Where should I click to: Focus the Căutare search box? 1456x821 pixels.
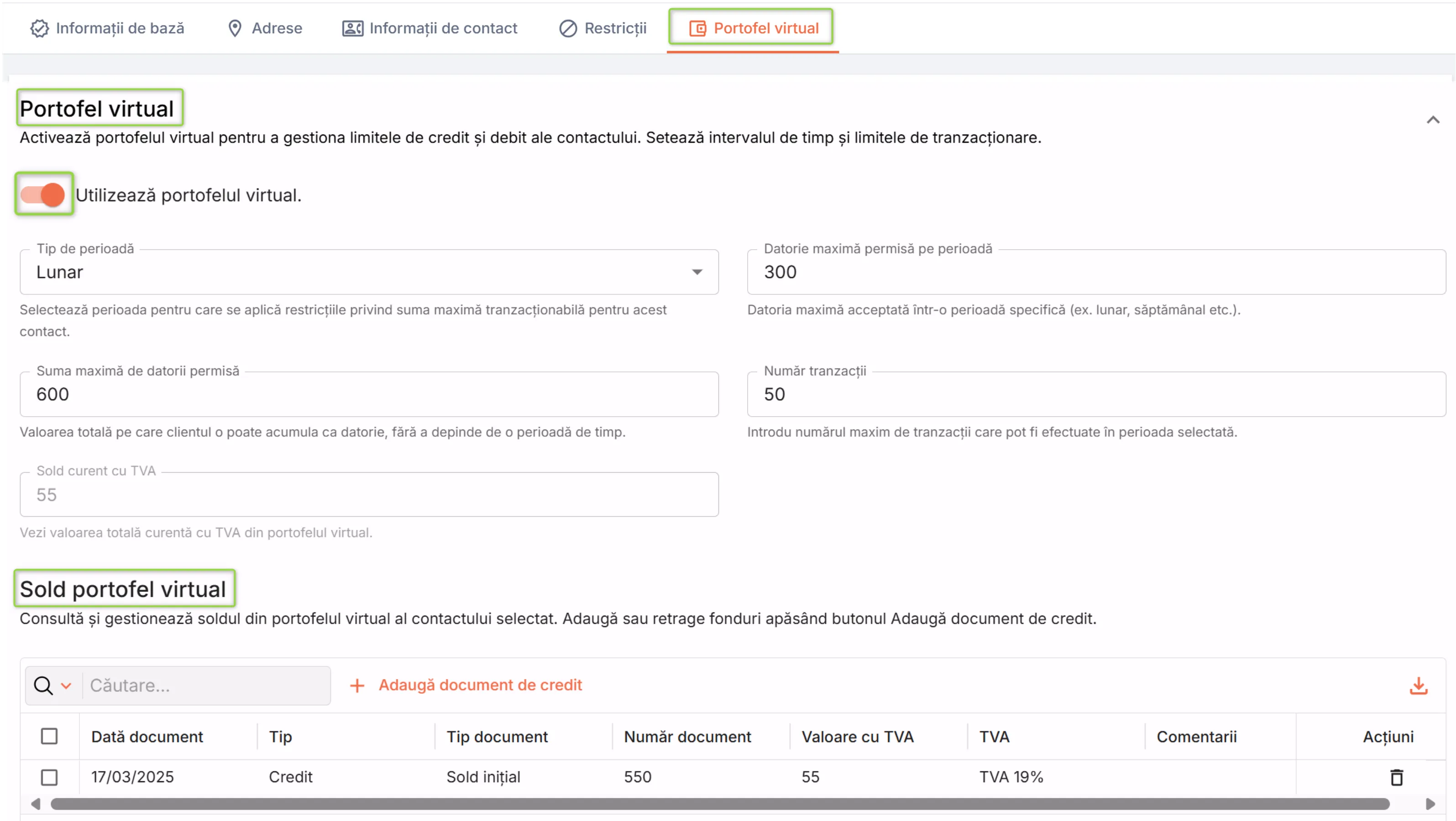click(207, 685)
